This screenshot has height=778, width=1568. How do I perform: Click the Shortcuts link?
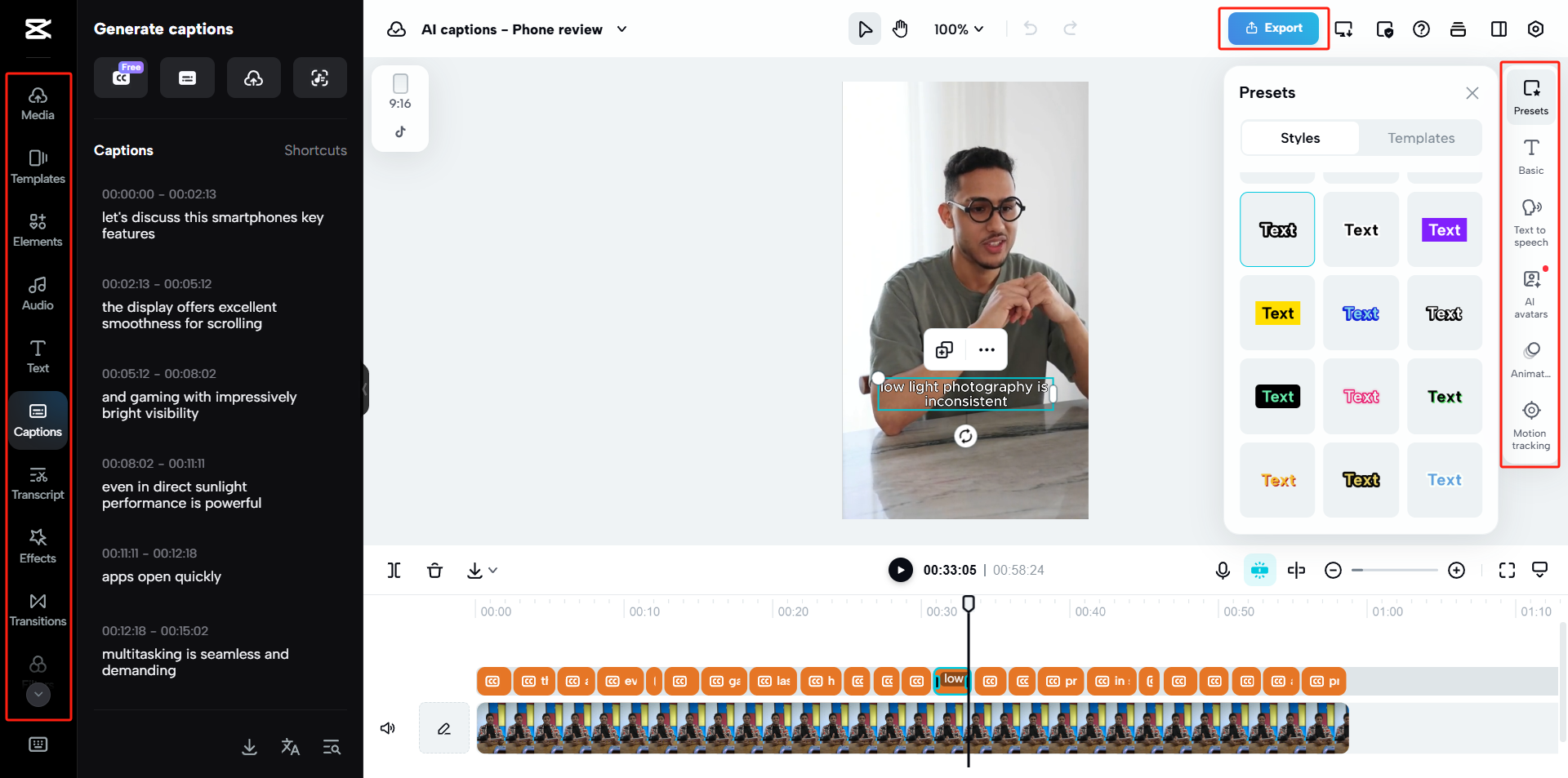(315, 150)
